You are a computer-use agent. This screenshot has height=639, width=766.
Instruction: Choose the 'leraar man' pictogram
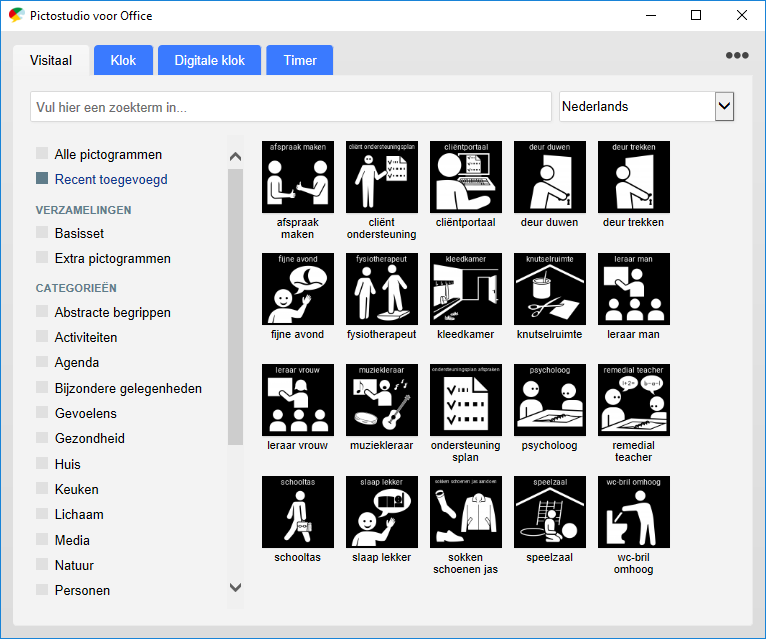(x=634, y=289)
